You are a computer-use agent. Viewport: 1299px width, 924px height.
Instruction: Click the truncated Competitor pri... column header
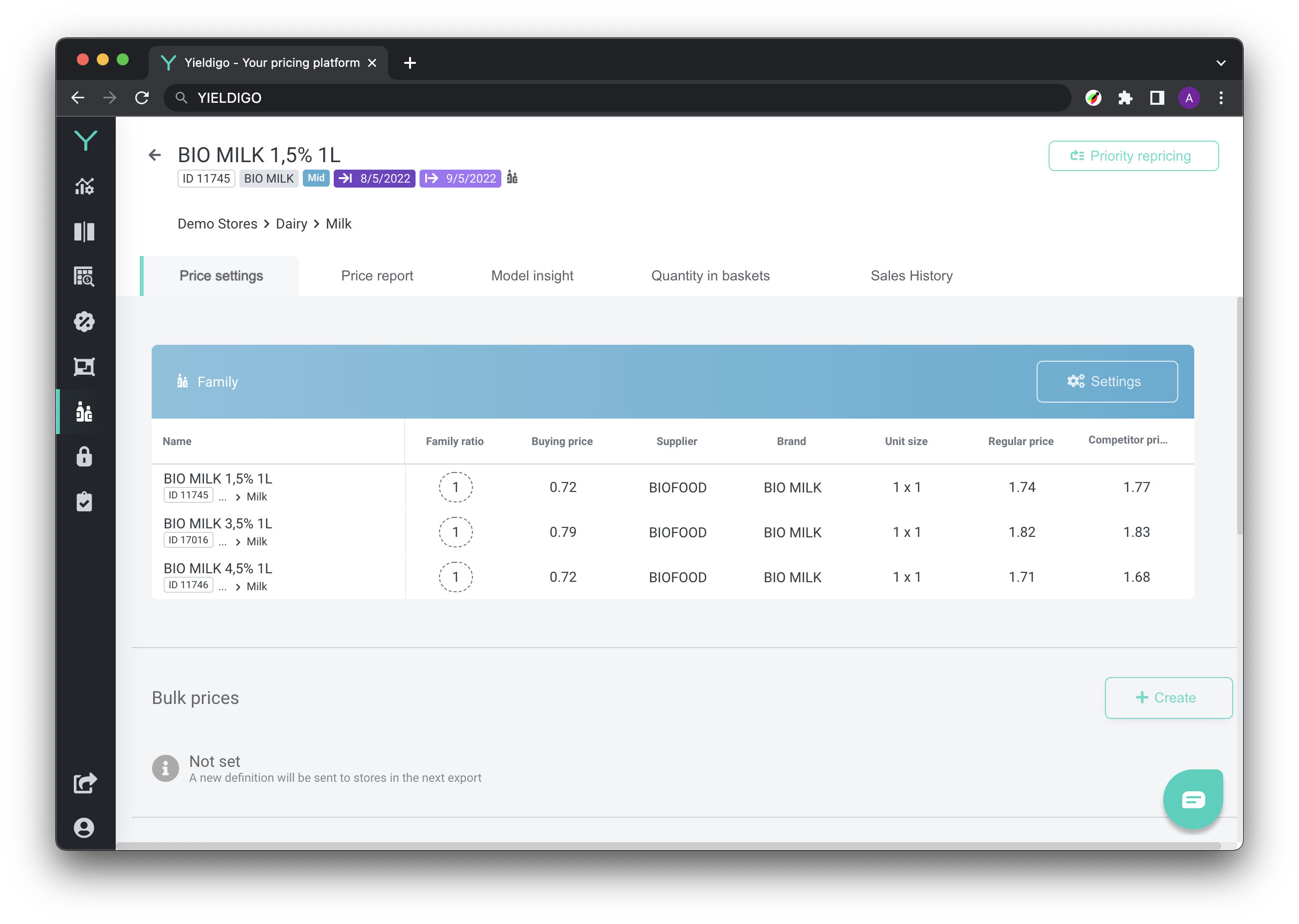point(1128,440)
